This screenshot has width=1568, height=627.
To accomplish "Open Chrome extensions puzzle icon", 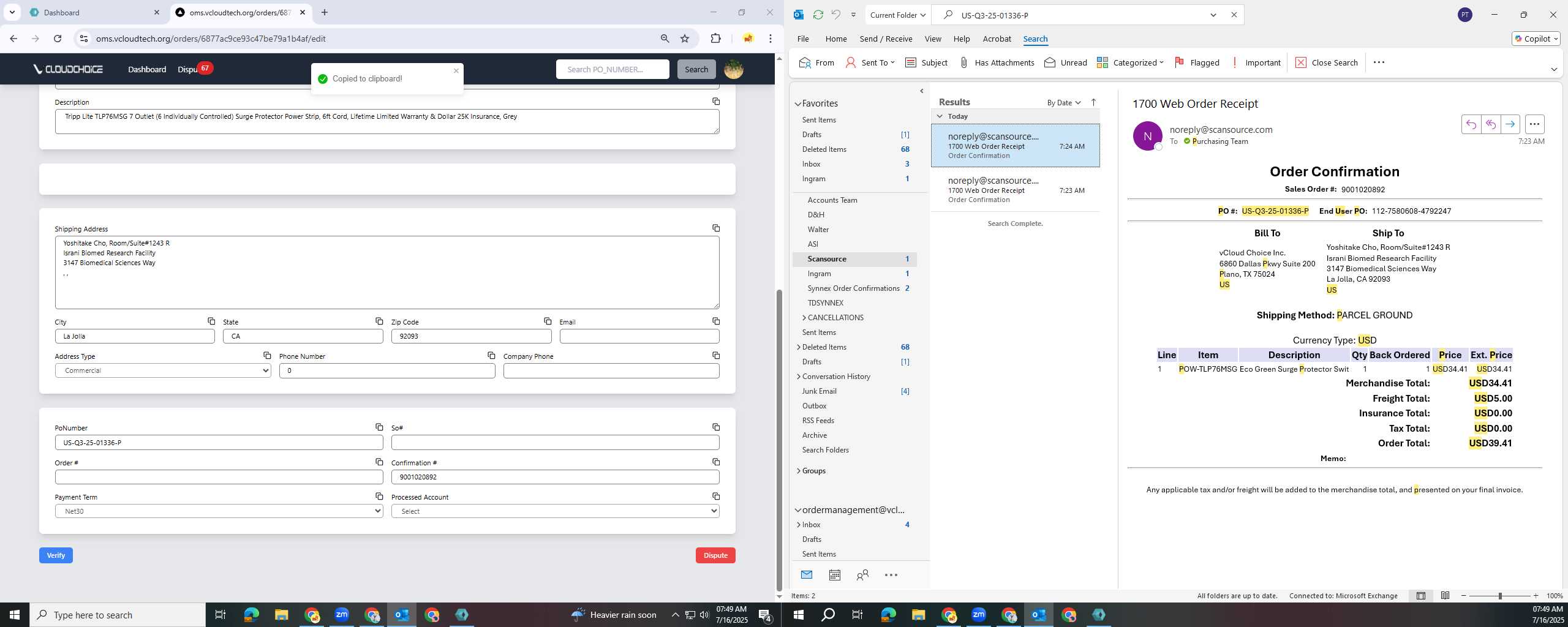I will [x=715, y=39].
